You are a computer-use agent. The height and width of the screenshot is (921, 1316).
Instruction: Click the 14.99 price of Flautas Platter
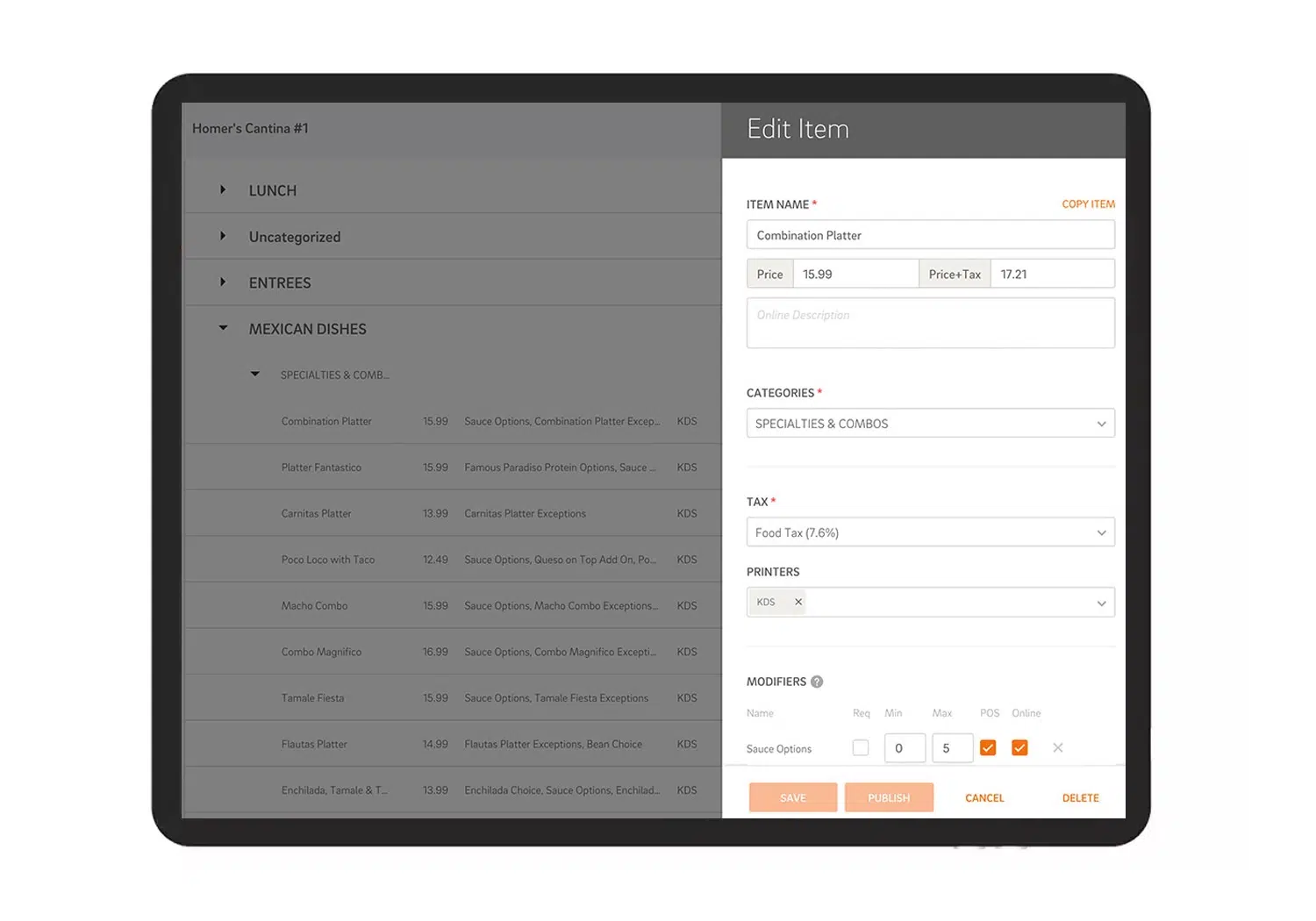coord(435,744)
